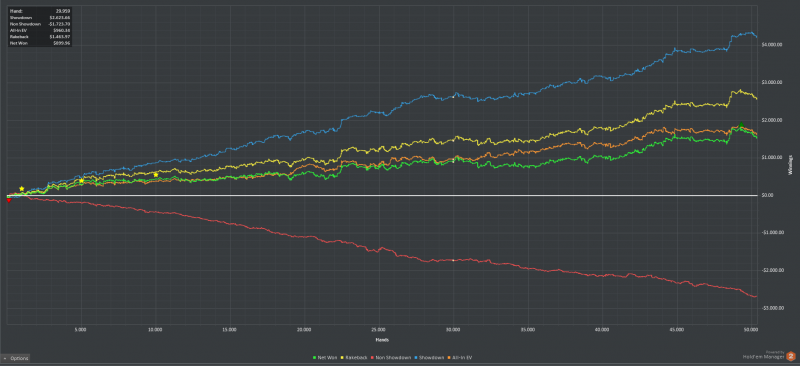Click the -$2,000.00 y-axis label
The image size is (800, 366).
[x=772, y=270]
